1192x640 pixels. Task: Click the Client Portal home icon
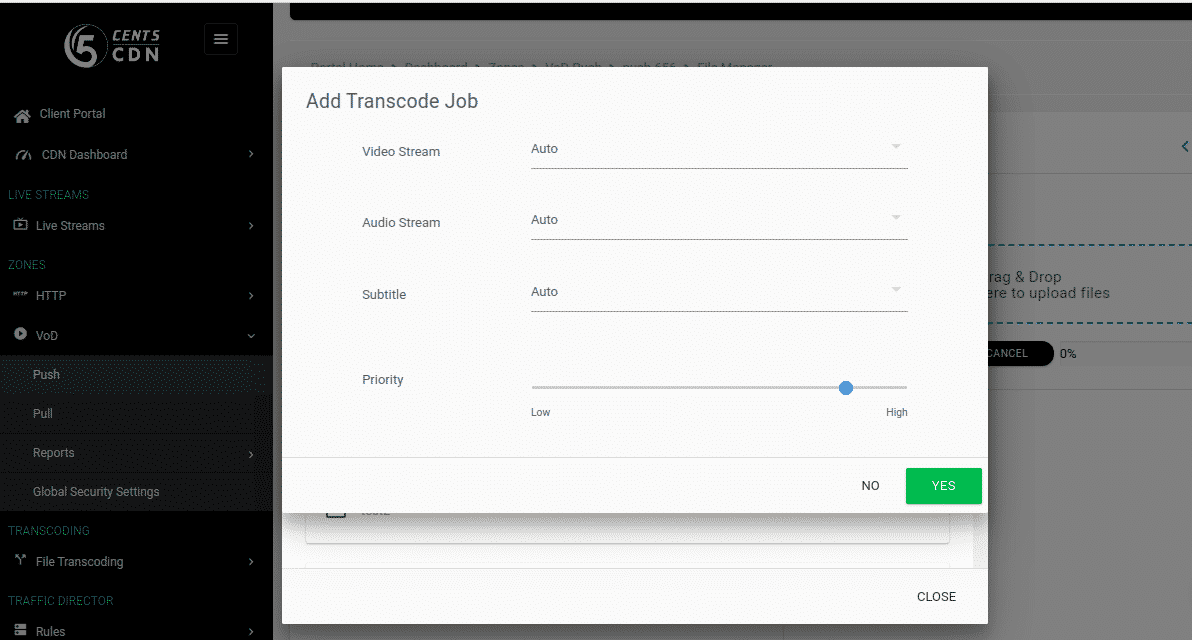tap(22, 116)
